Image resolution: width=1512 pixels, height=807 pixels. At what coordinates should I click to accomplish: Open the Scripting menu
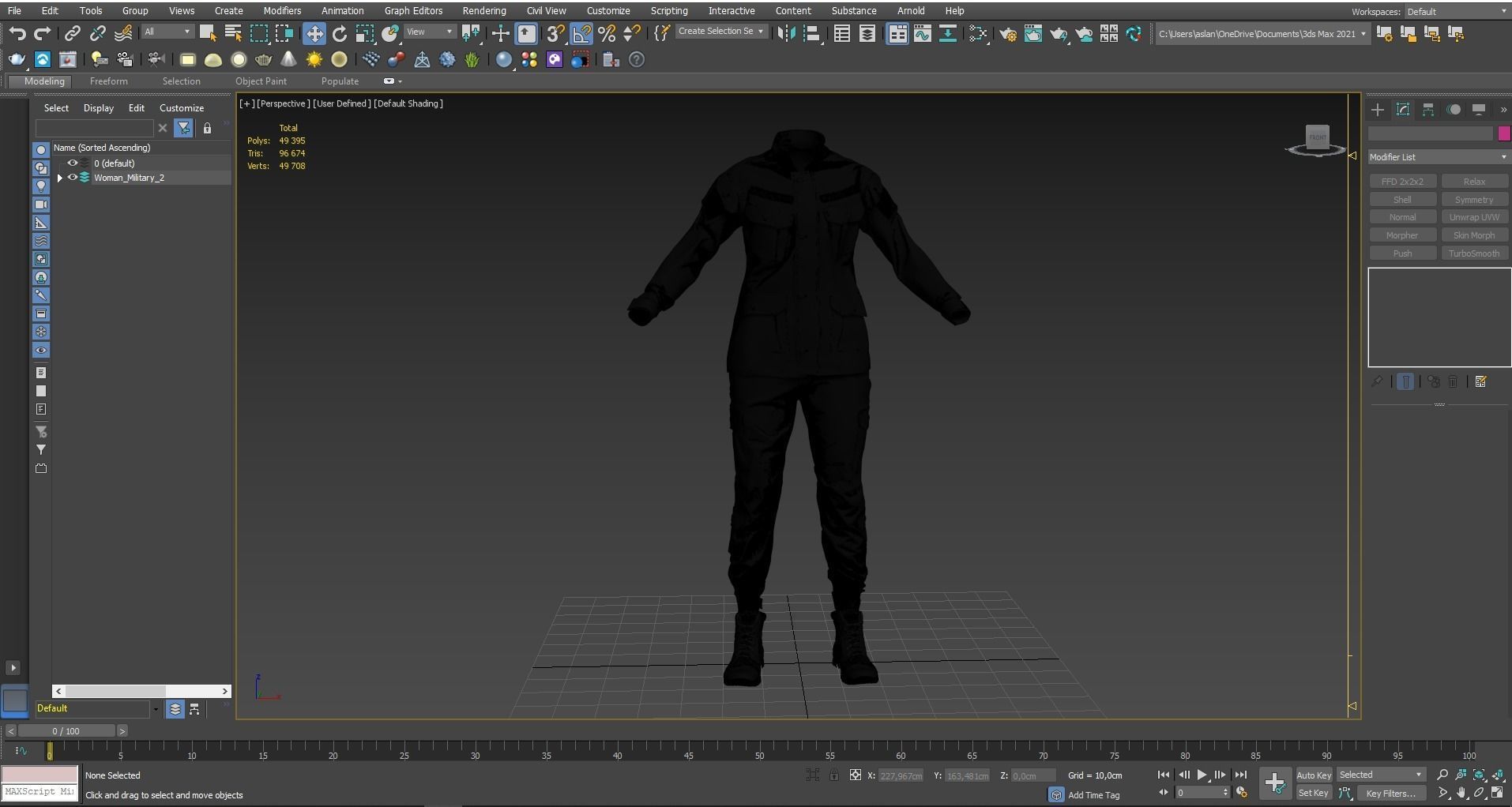tap(669, 11)
